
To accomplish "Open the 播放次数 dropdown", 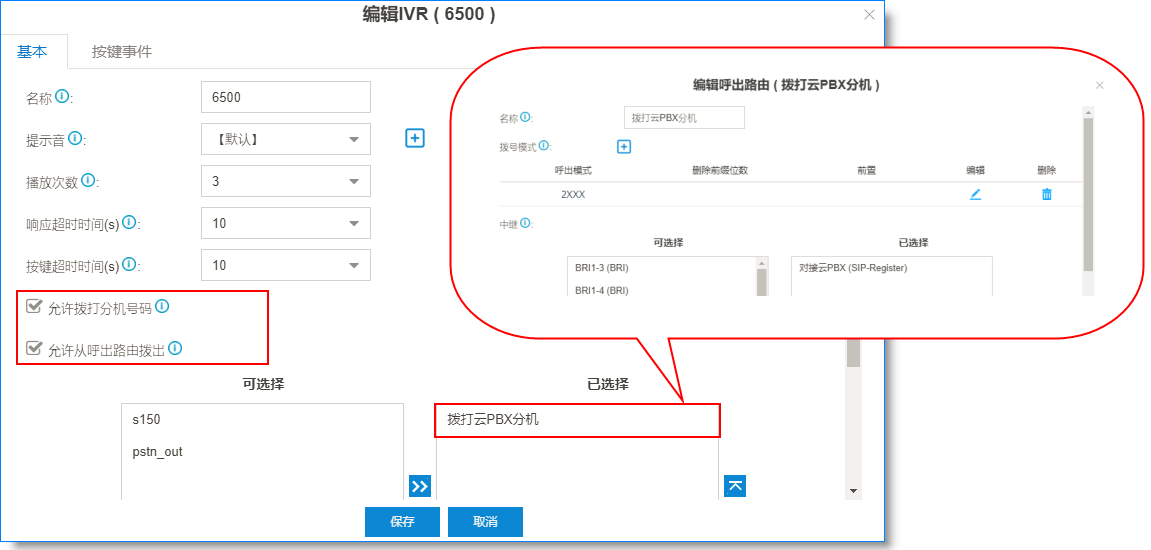I will (x=285, y=181).
